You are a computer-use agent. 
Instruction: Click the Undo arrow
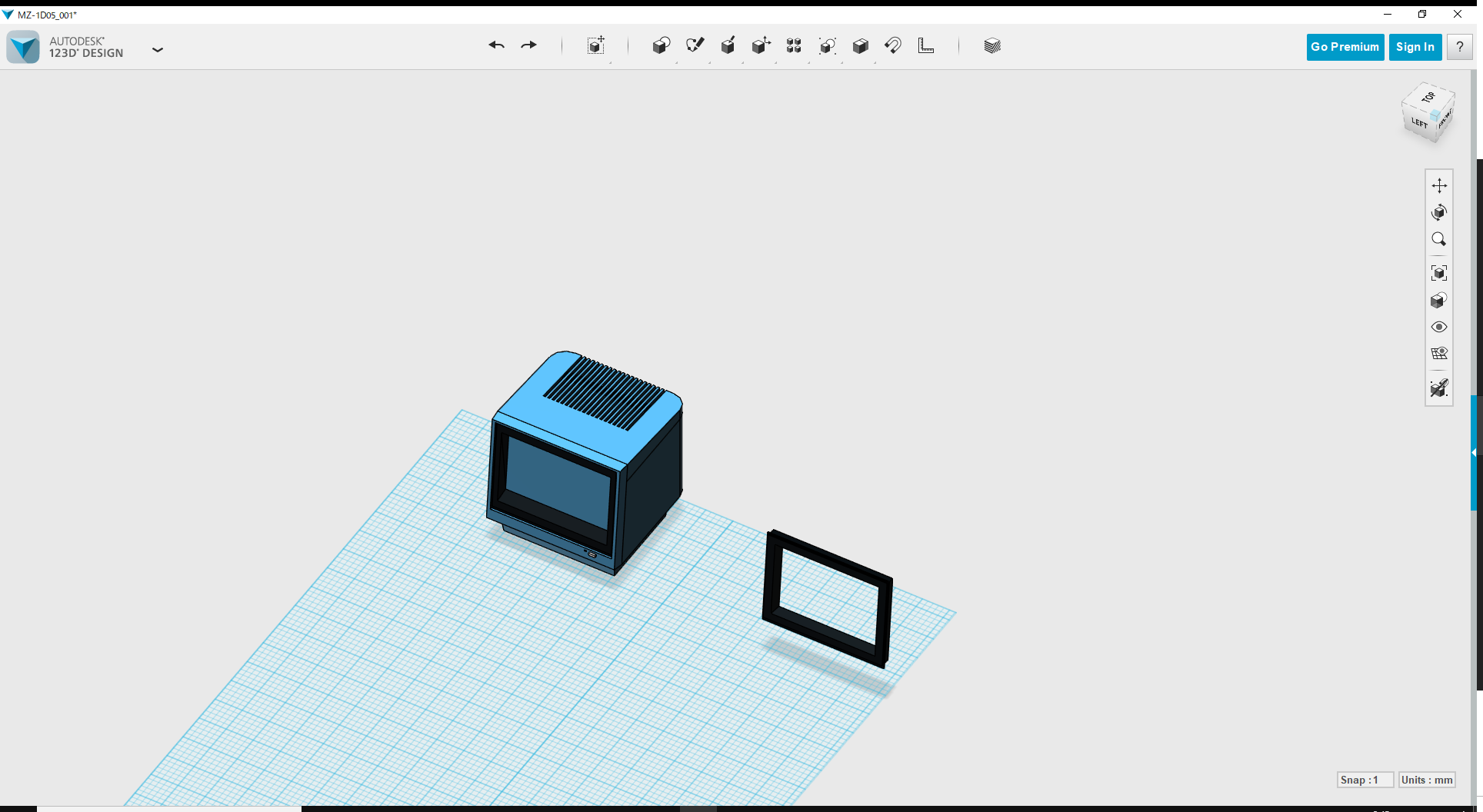(496, 45)
